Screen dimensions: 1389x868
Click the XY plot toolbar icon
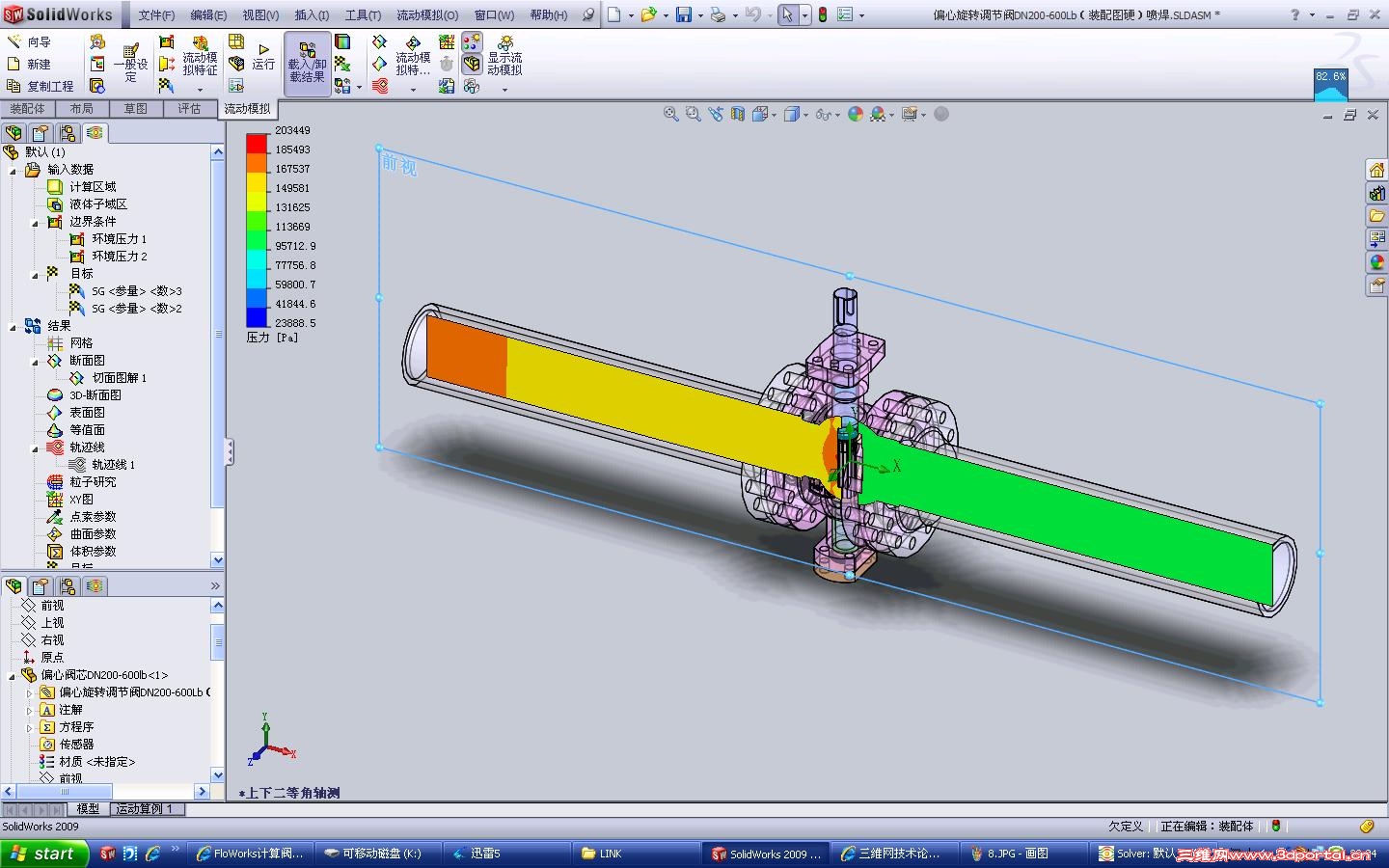(x=447, y=42)
